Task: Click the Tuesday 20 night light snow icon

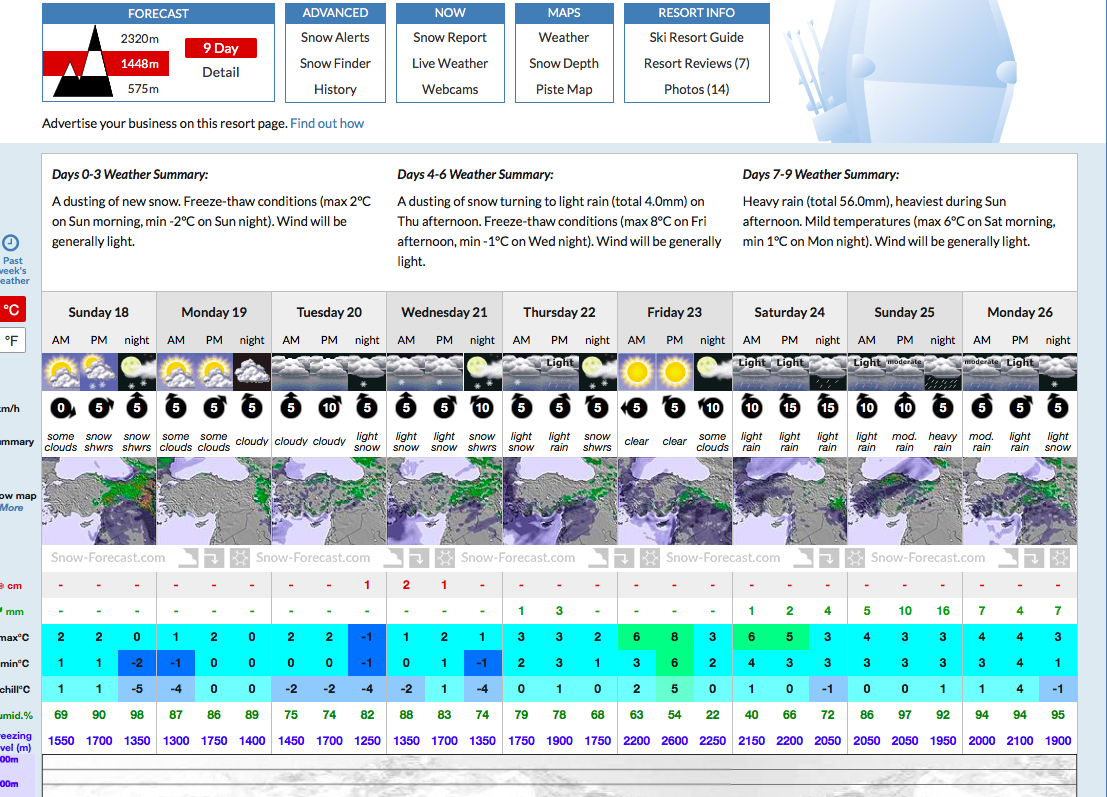Action: (x=367, y=372)
